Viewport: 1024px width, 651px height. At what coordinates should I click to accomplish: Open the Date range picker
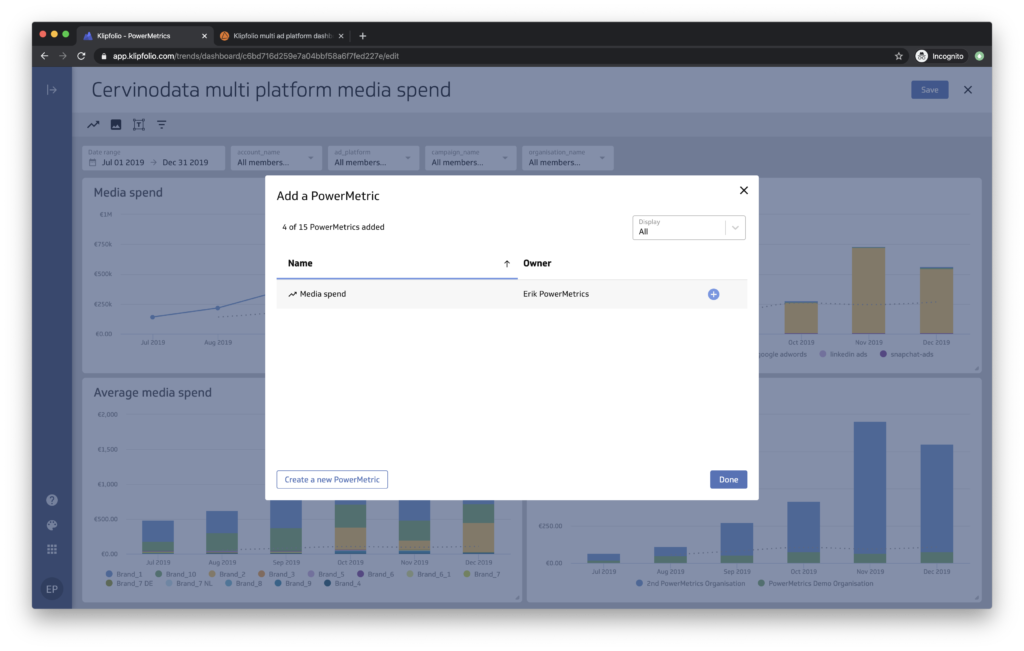[153, 158]
